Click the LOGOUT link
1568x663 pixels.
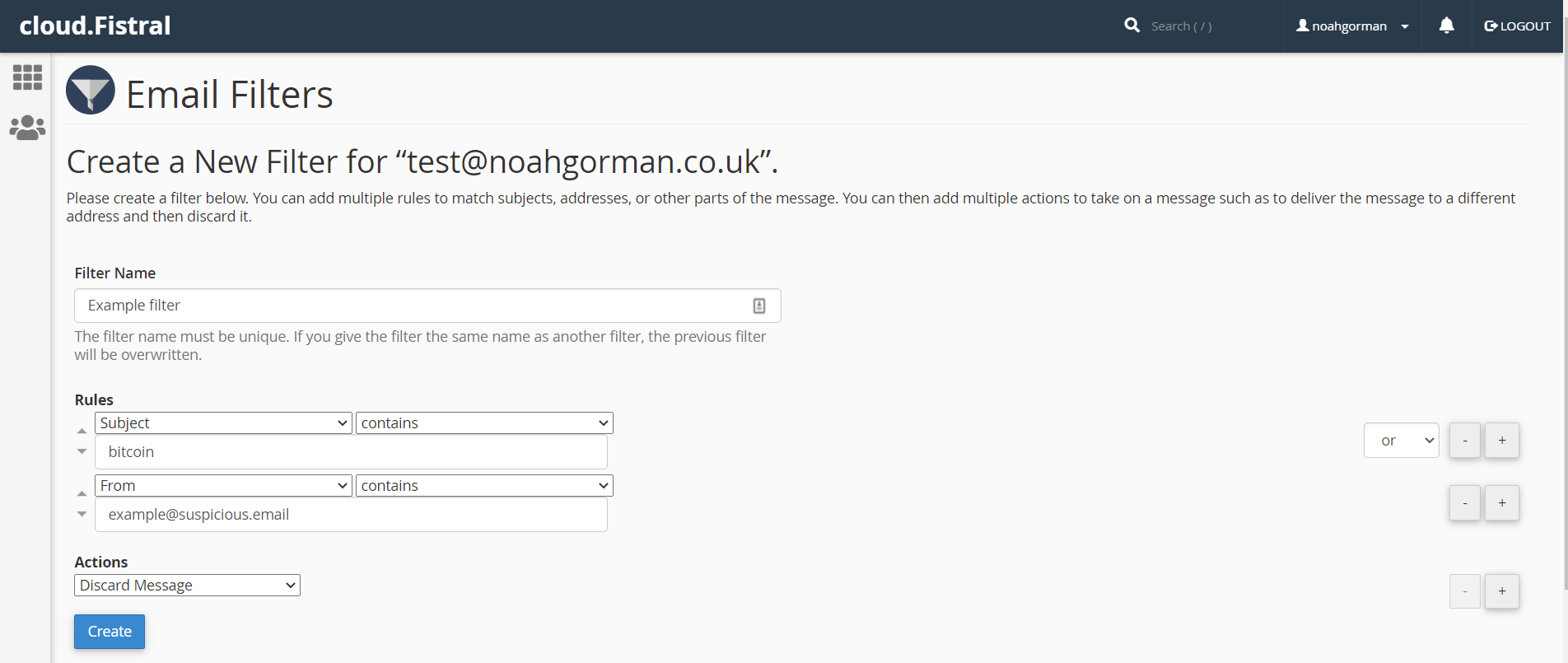(1517, 26)
